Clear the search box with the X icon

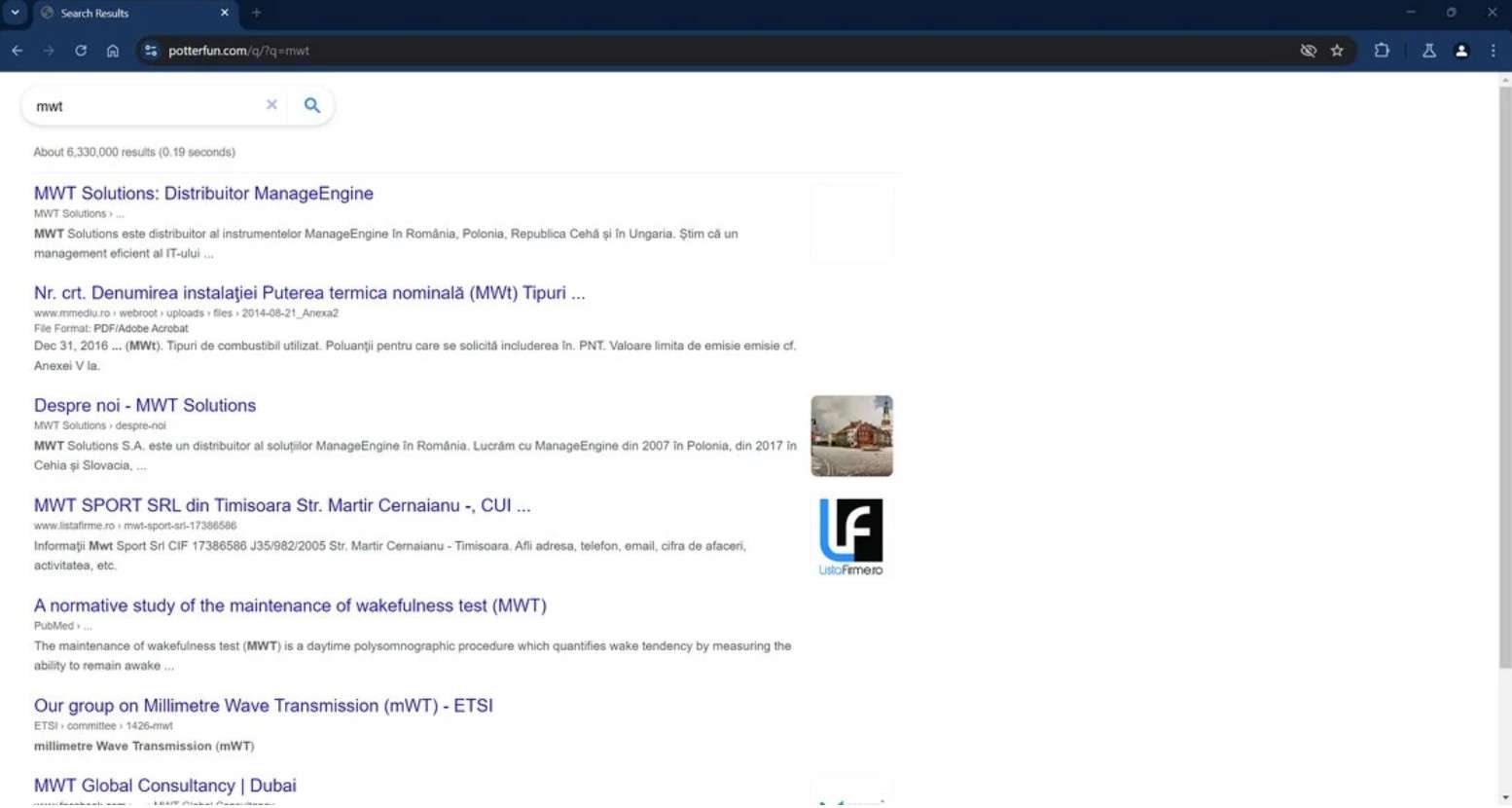[271, 105]
